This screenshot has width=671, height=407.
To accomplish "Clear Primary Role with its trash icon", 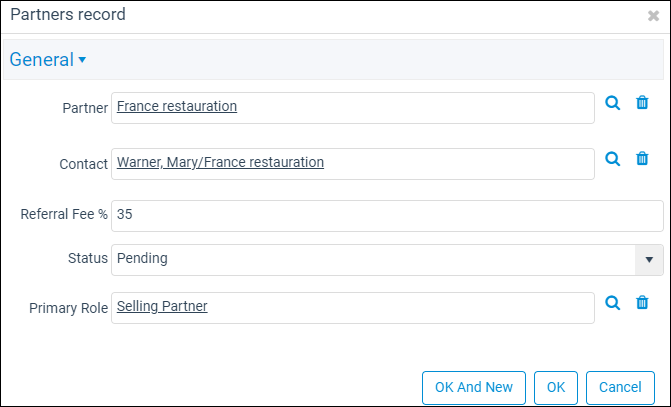I will pos(642,303).
